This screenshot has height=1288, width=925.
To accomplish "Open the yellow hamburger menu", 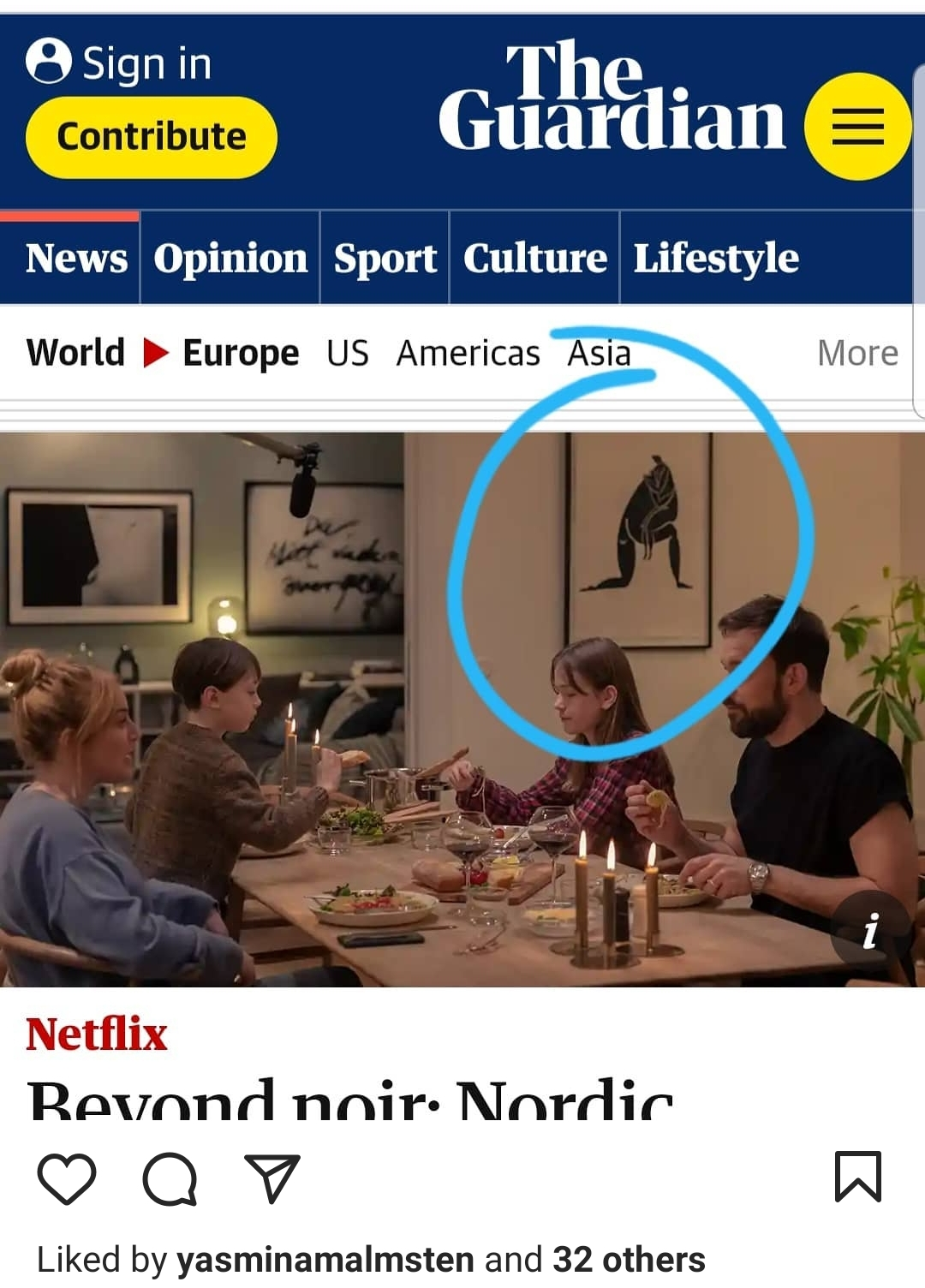I will click(x=857, y=126).
